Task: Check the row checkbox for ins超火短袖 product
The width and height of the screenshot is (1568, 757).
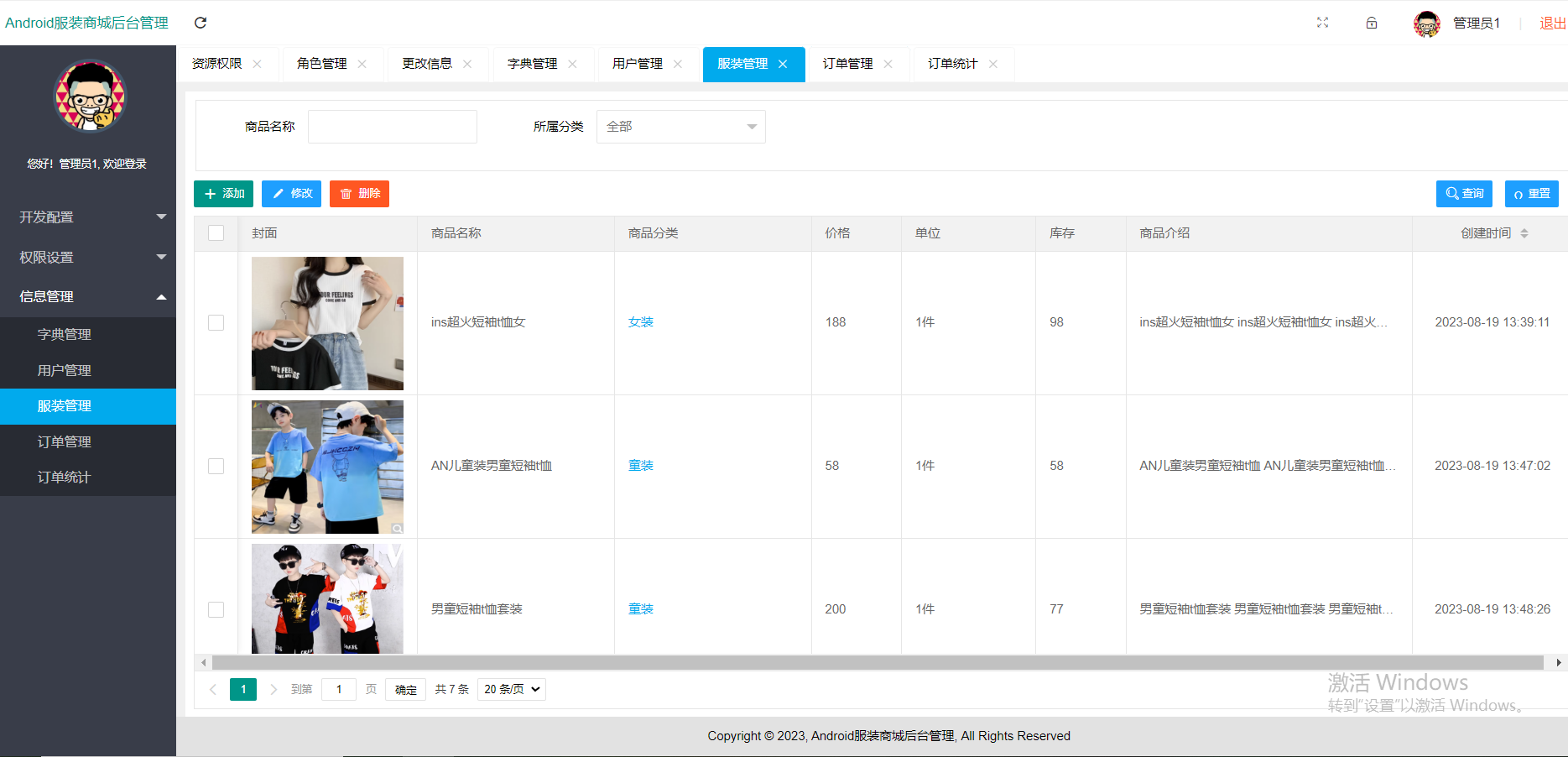Action: pyautogui.click(x=216, y=322)
